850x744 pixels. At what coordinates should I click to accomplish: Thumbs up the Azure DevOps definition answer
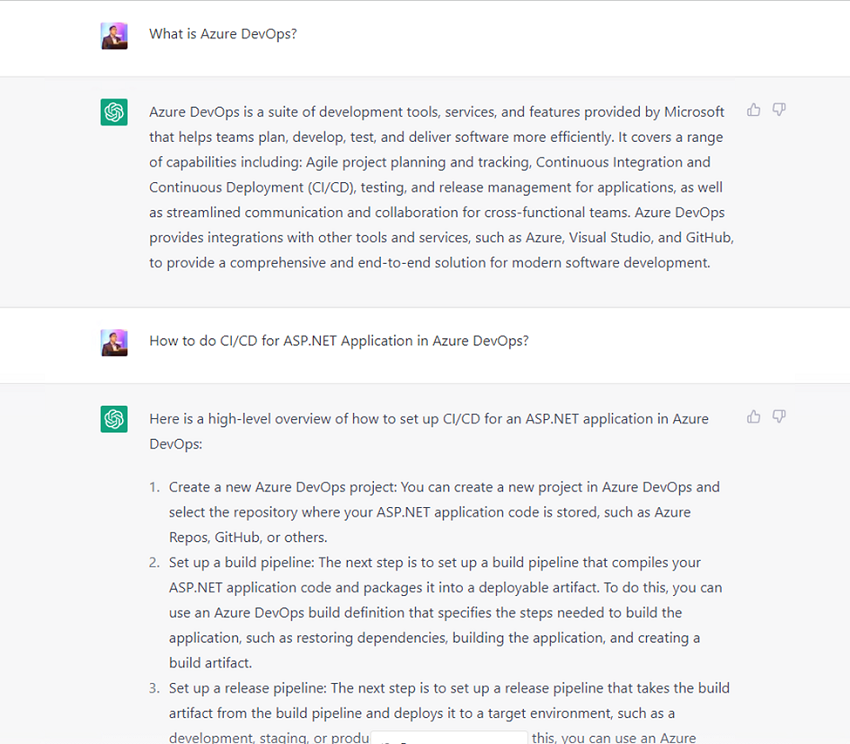(754, 110)
